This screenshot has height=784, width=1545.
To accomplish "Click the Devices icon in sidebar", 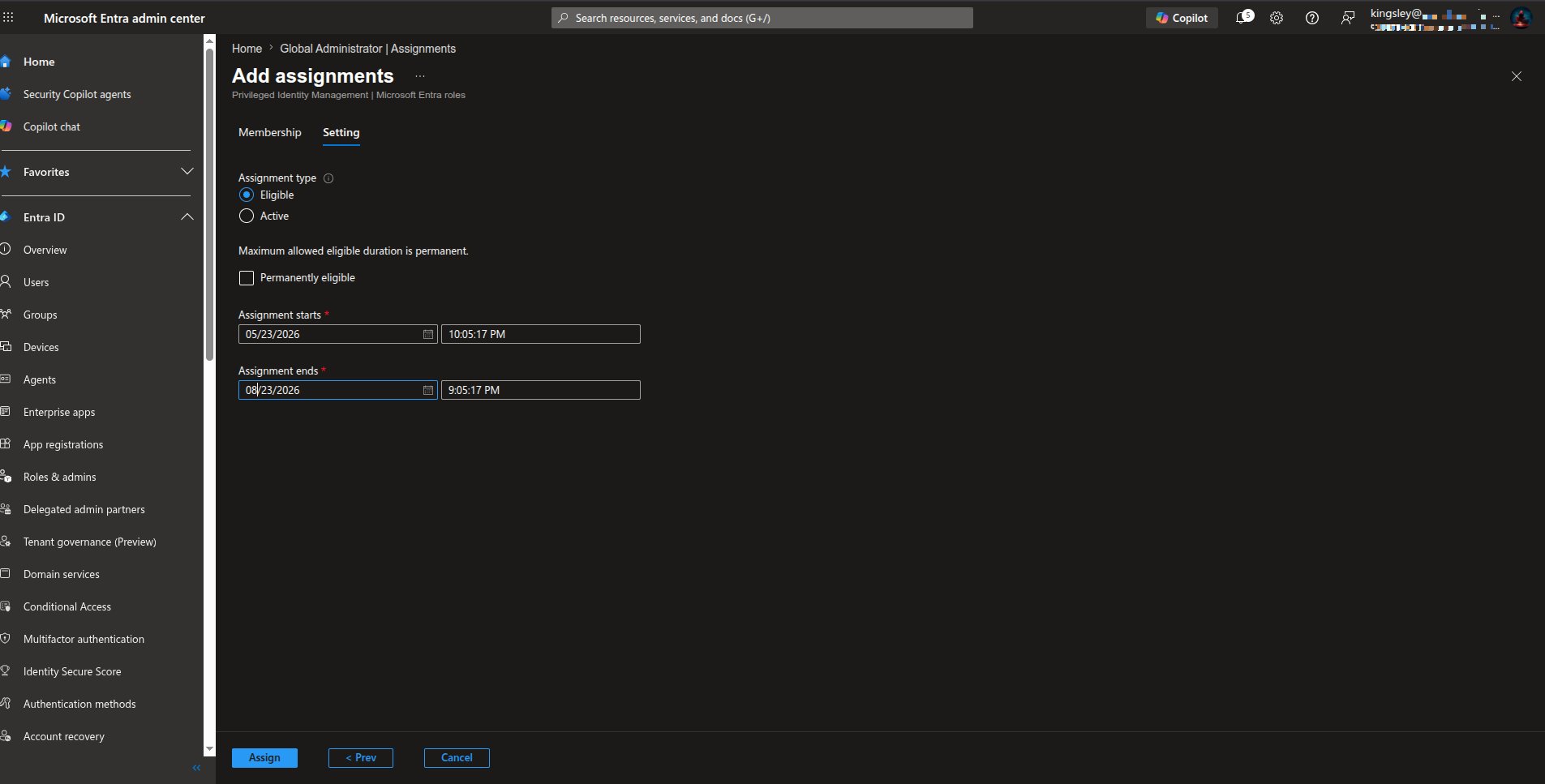I will pos(5,347).
